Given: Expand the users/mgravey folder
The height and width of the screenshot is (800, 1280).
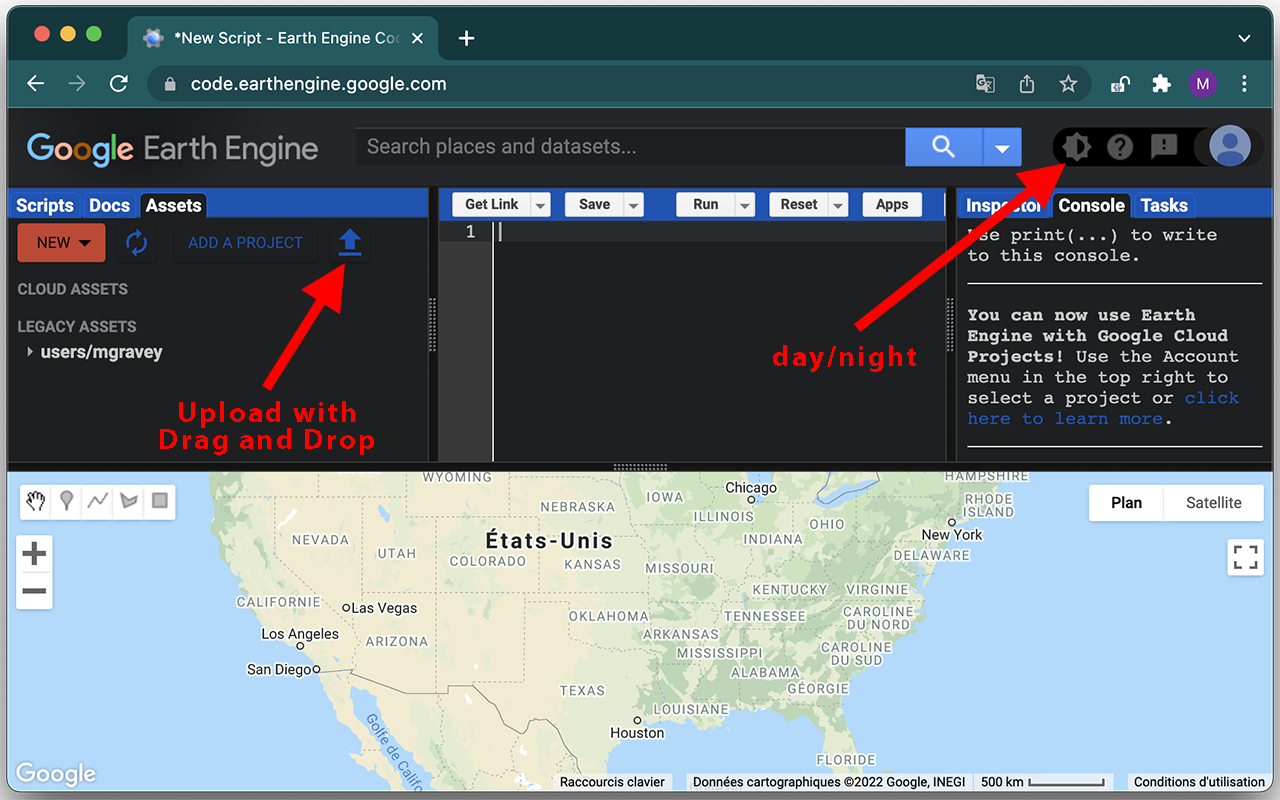Looking at the screenshot, I should pyautogui.click(x=30, y=352).
